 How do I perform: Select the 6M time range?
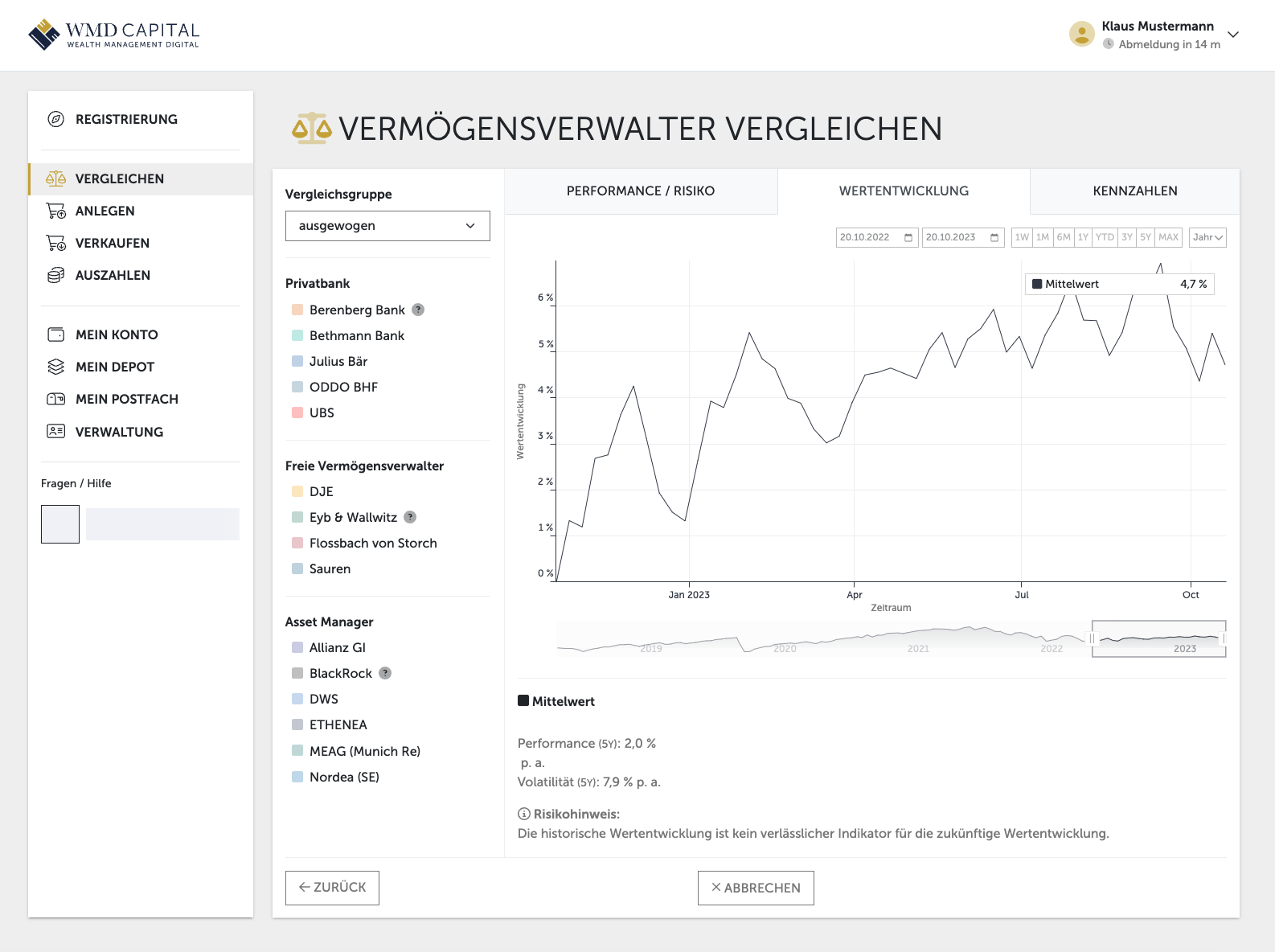pyautogui.click(x=1064, y=237)
